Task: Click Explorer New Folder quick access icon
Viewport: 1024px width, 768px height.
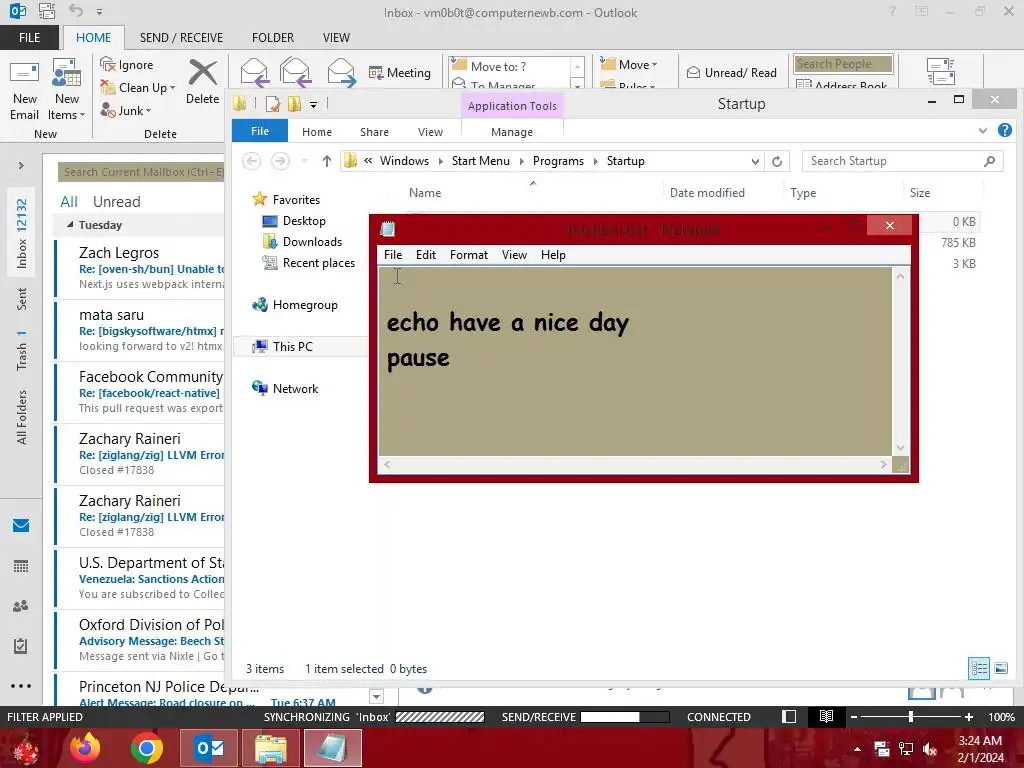Action: tap(295, 104)
